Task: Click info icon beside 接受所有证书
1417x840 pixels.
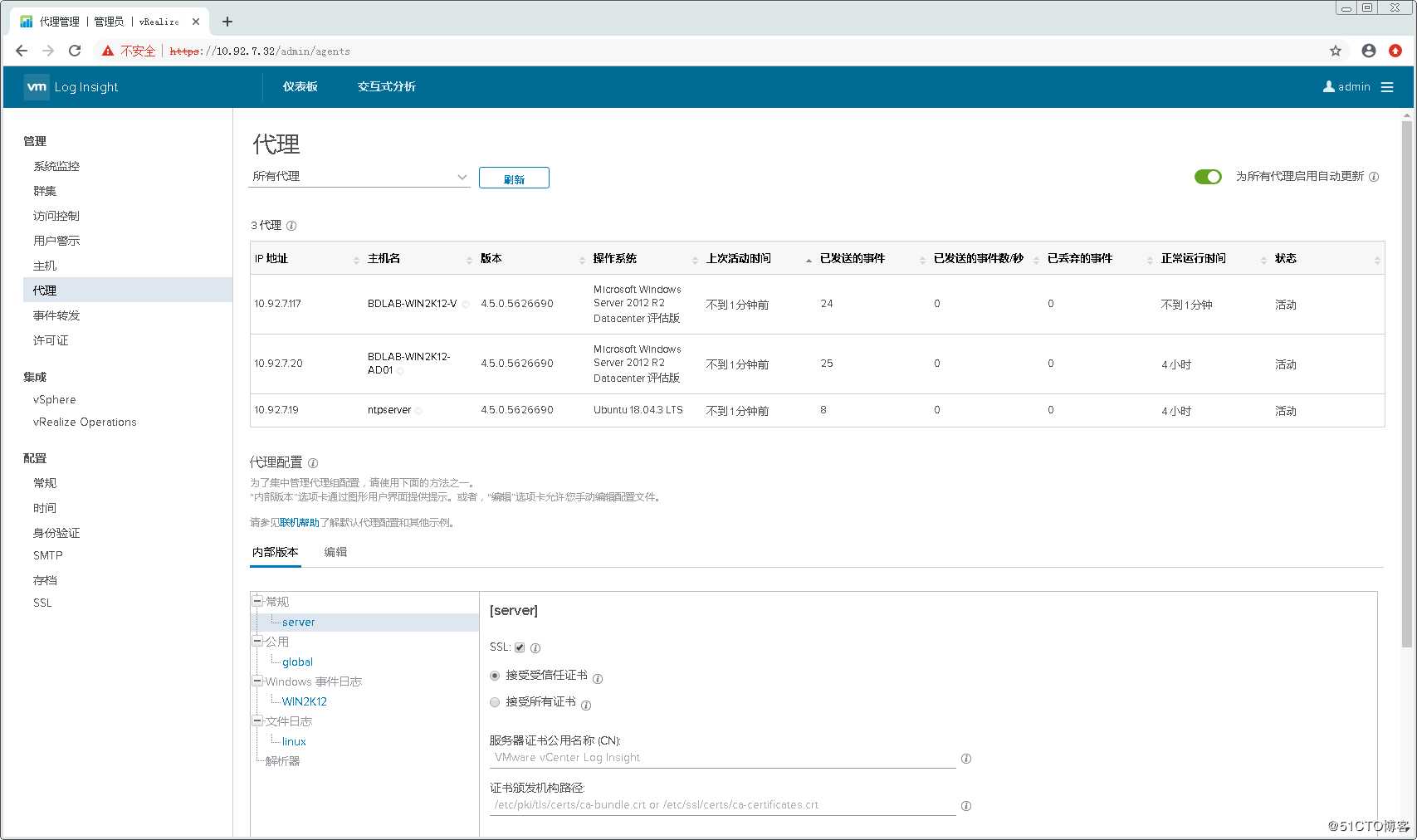Action: [x=586, y=706]
